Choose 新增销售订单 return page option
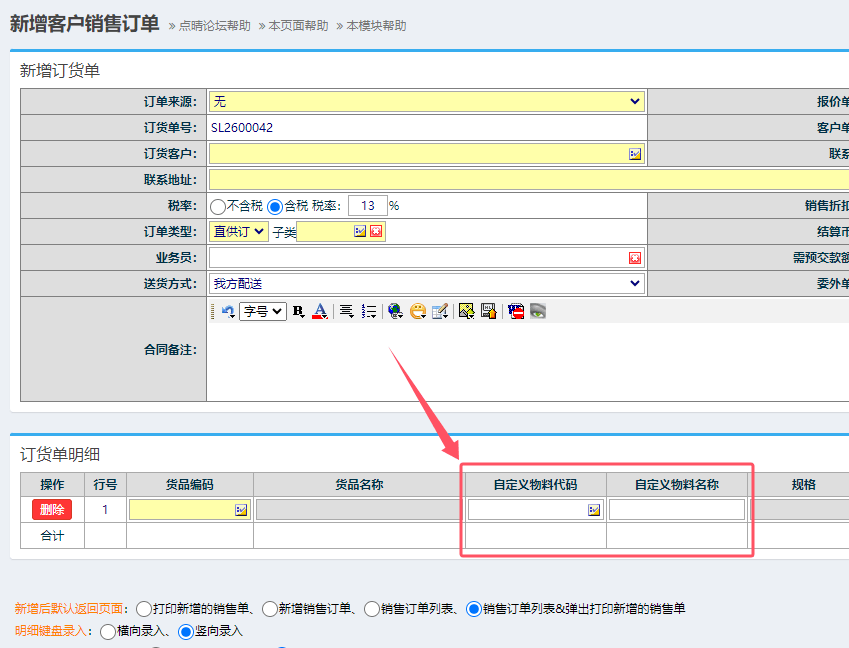 (270, 609)
